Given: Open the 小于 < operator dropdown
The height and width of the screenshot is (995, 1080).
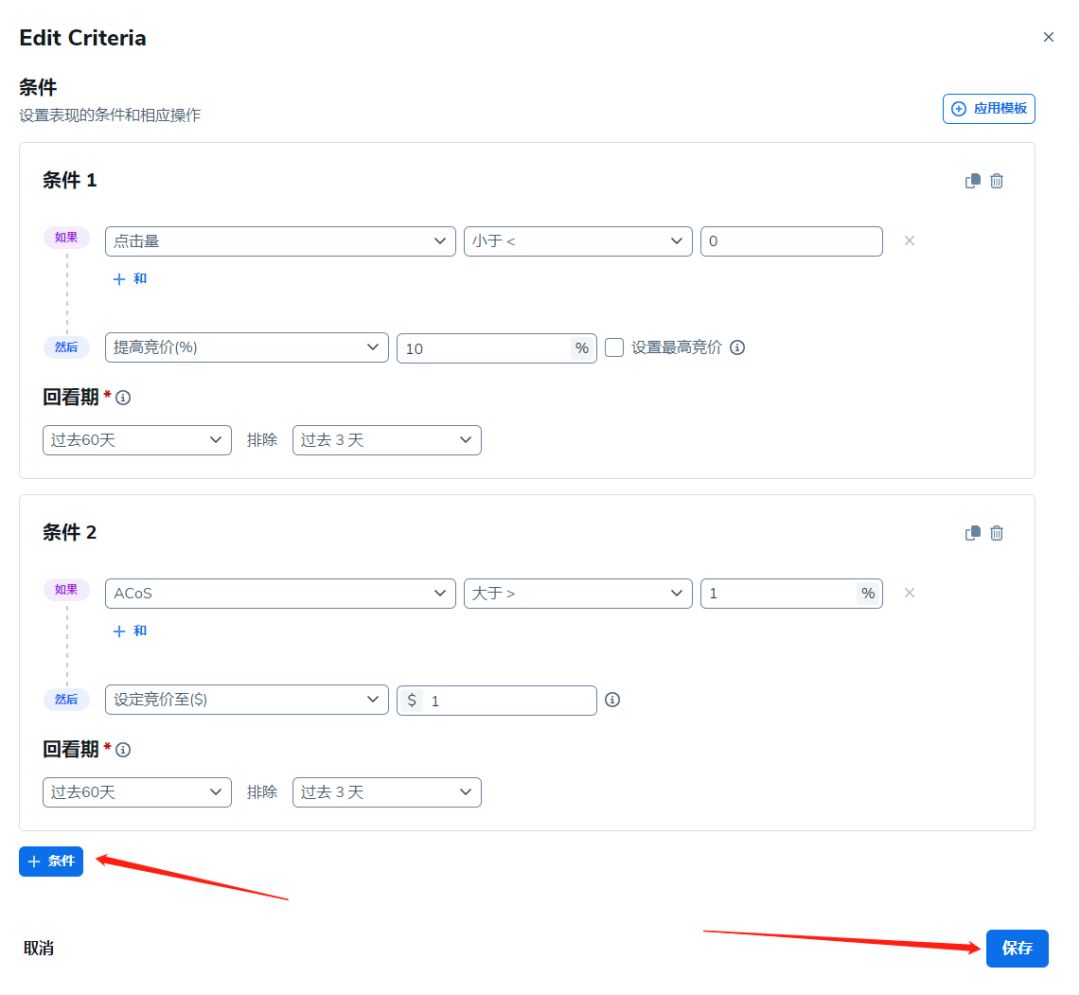Looking at the screenshot, I should click(578, 242).
